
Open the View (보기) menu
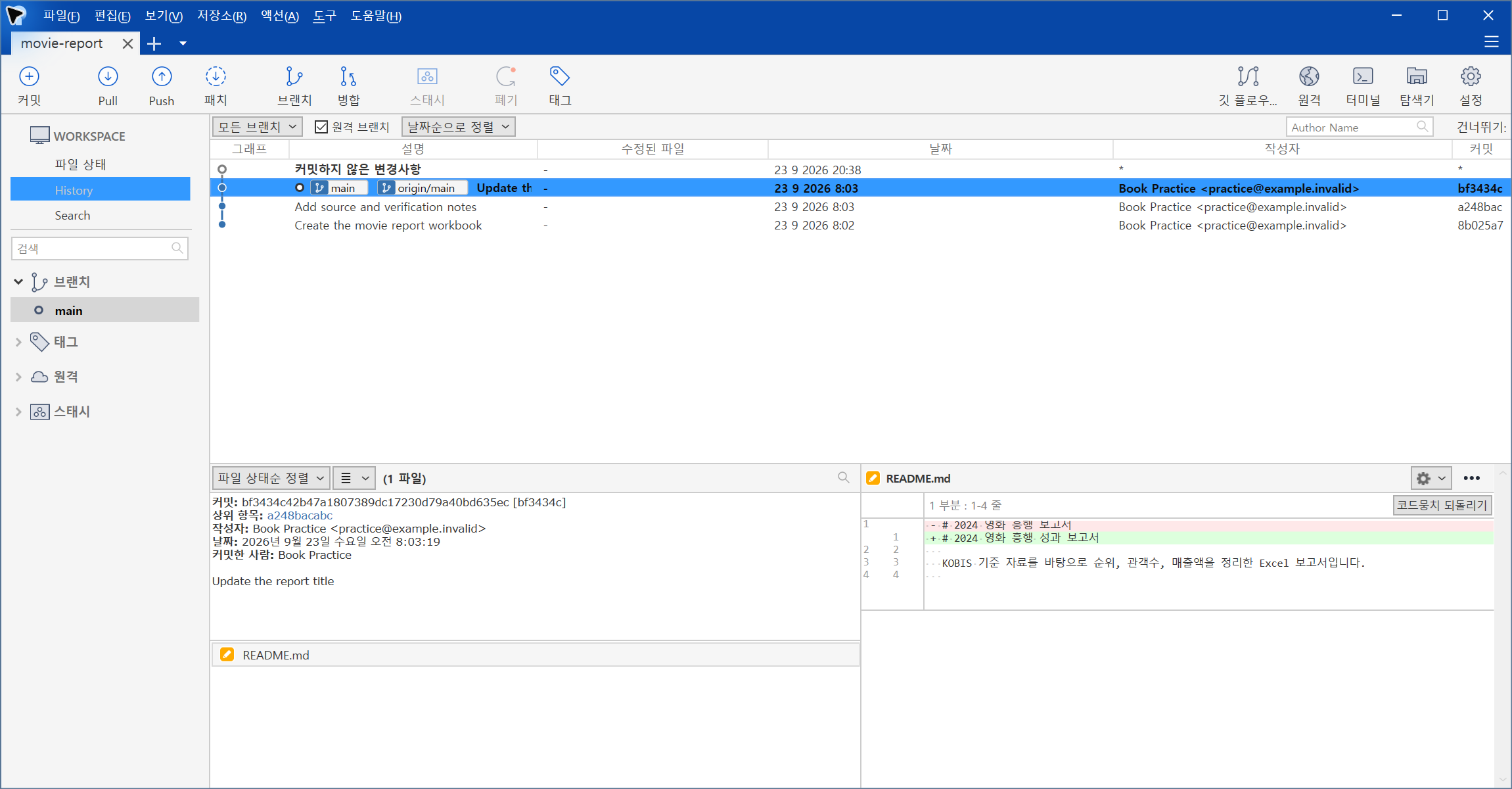tap(164, 16)
